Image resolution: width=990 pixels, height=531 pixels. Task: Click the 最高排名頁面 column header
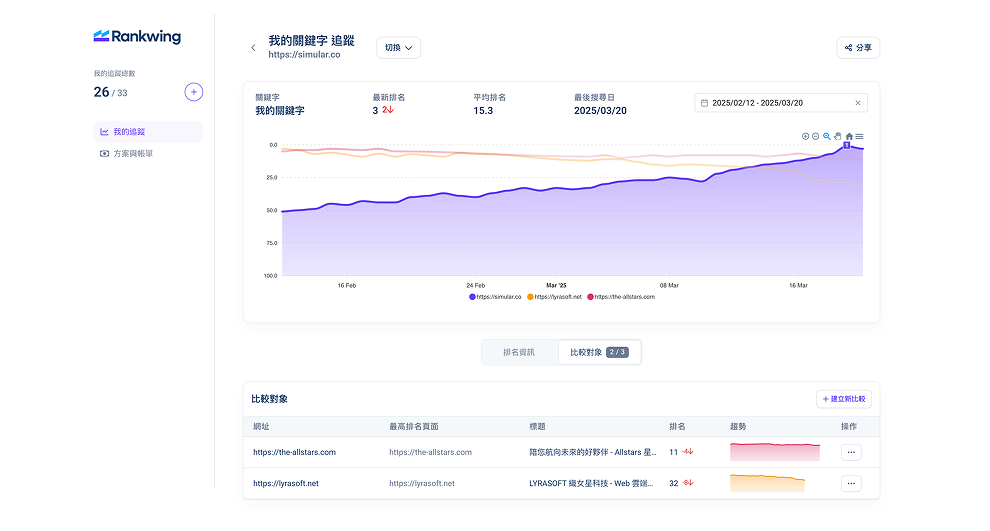[414, 427]
